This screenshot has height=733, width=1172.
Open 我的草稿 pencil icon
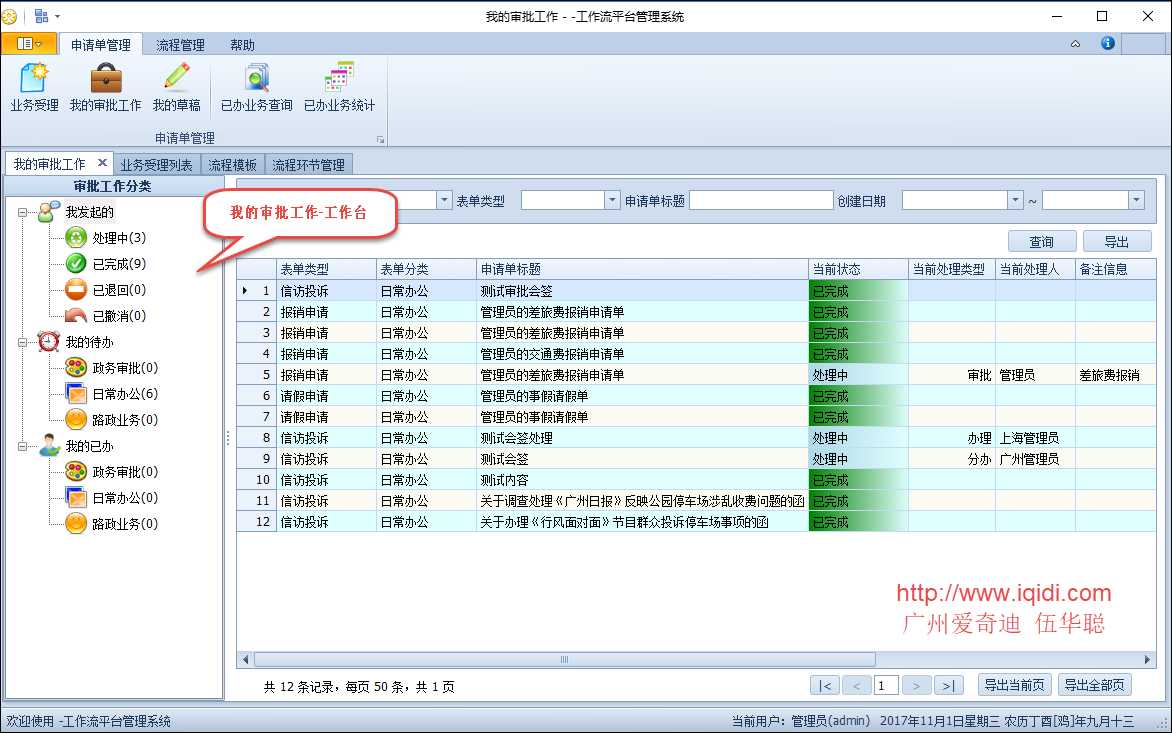[176, 87]
